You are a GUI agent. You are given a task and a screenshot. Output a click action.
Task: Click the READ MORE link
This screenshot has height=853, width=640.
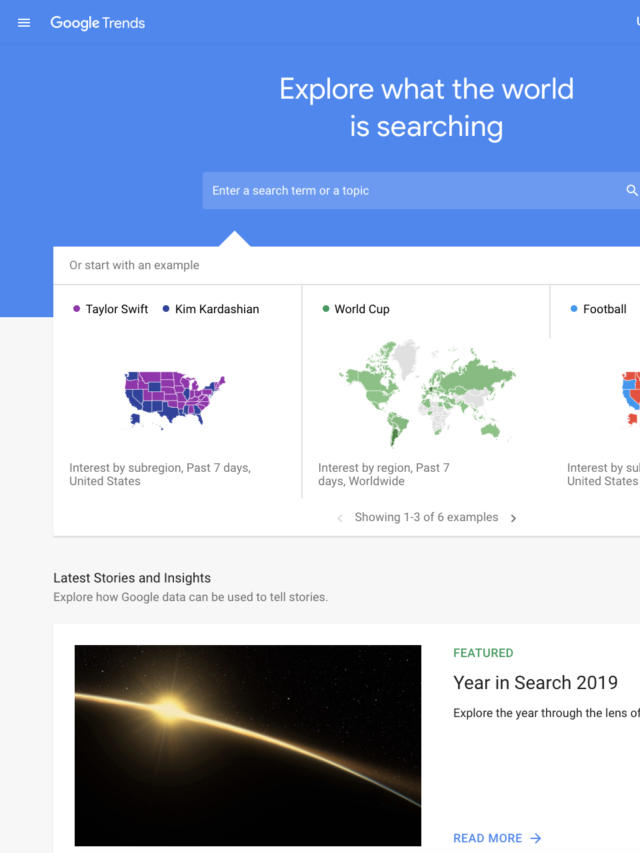click(x=488, y=838)
